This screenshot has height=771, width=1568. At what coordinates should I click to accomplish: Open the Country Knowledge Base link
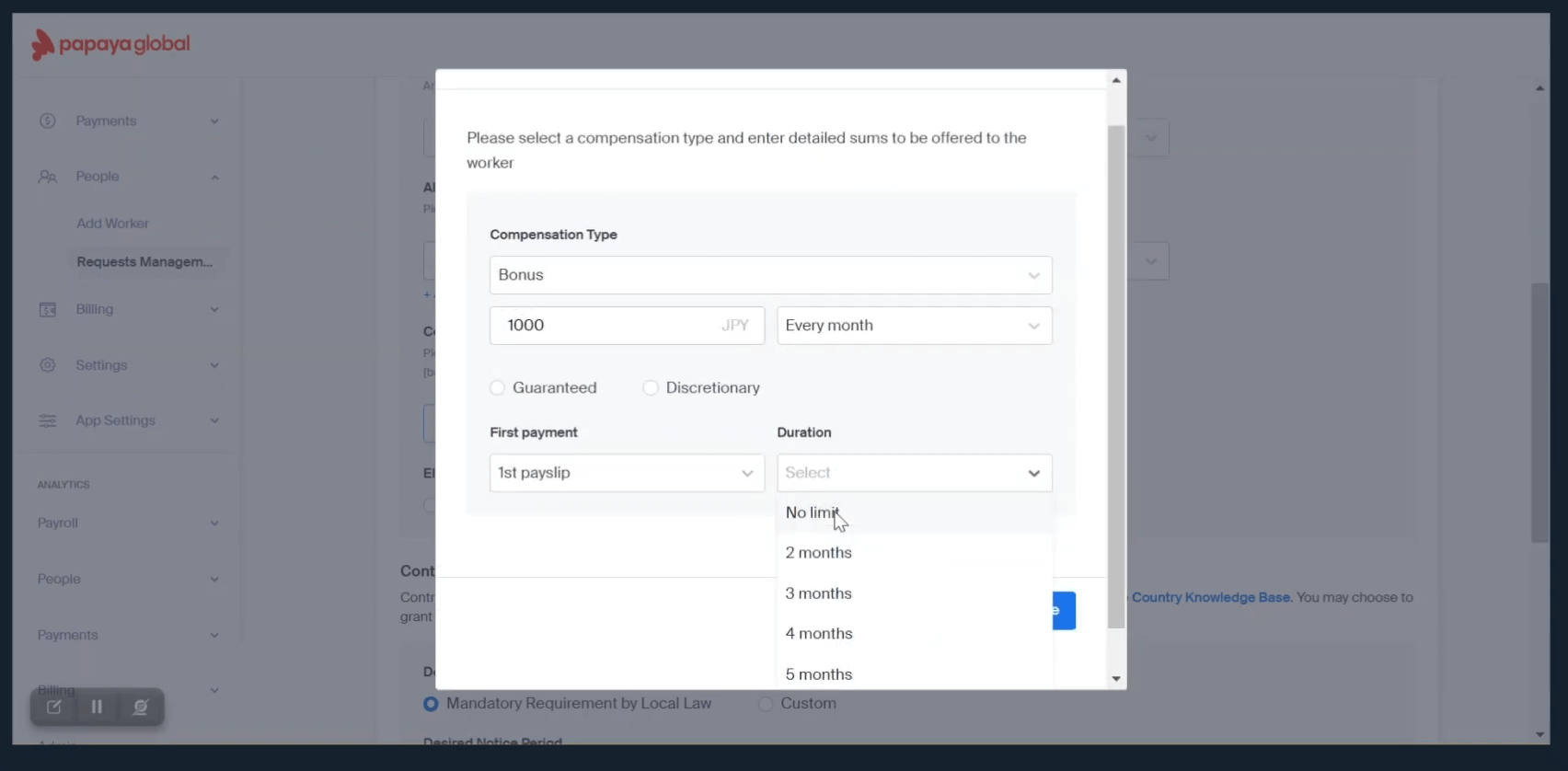point(1211,597)
